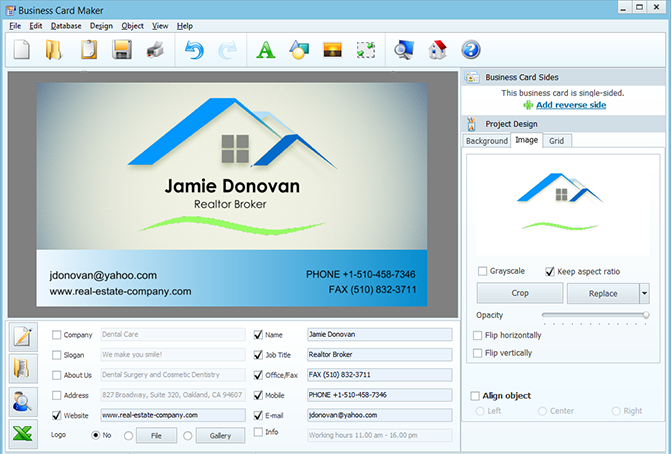Screen dimensions: 671x454
Task: Toggle Grayscale image option
Action: pos(482,271)
